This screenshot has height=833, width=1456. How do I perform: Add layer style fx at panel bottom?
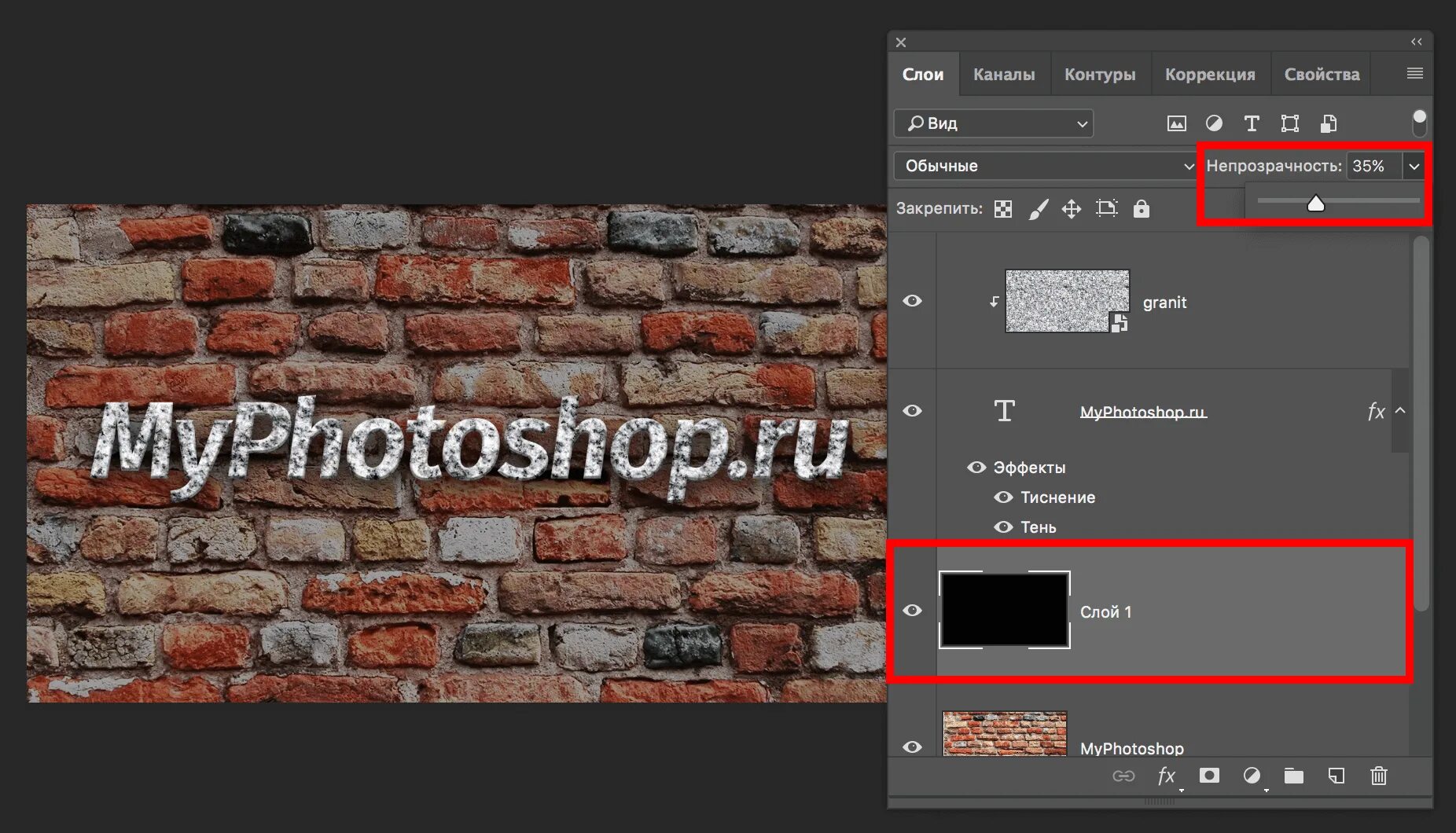pos(1166,776)
